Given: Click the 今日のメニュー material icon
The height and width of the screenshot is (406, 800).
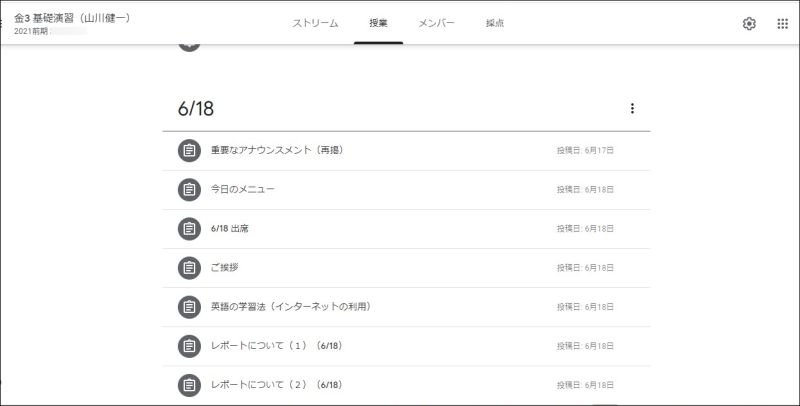Looking at the screenshot, I should click(x=189, y=190).
